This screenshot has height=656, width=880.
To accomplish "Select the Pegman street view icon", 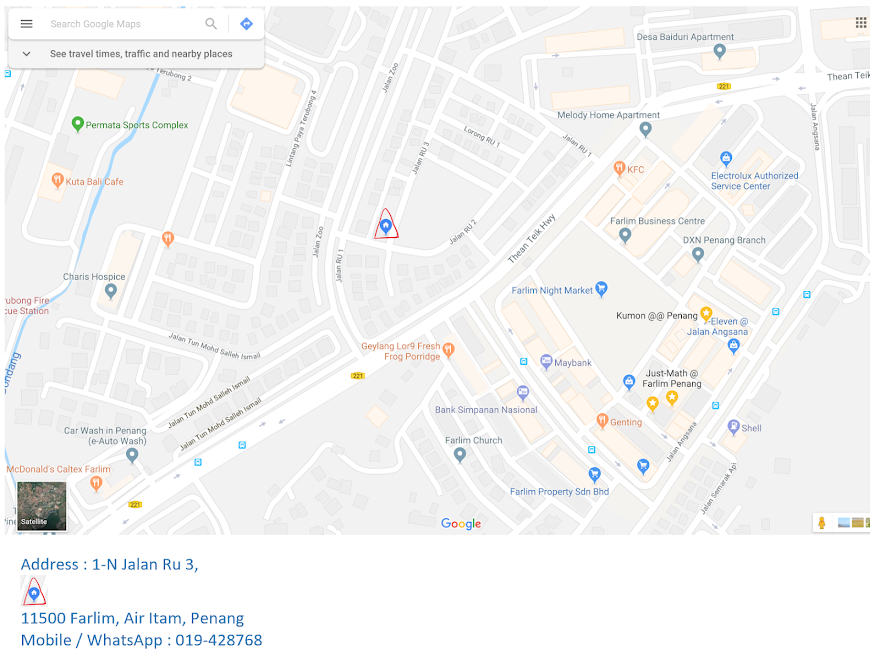I will 822,523.
